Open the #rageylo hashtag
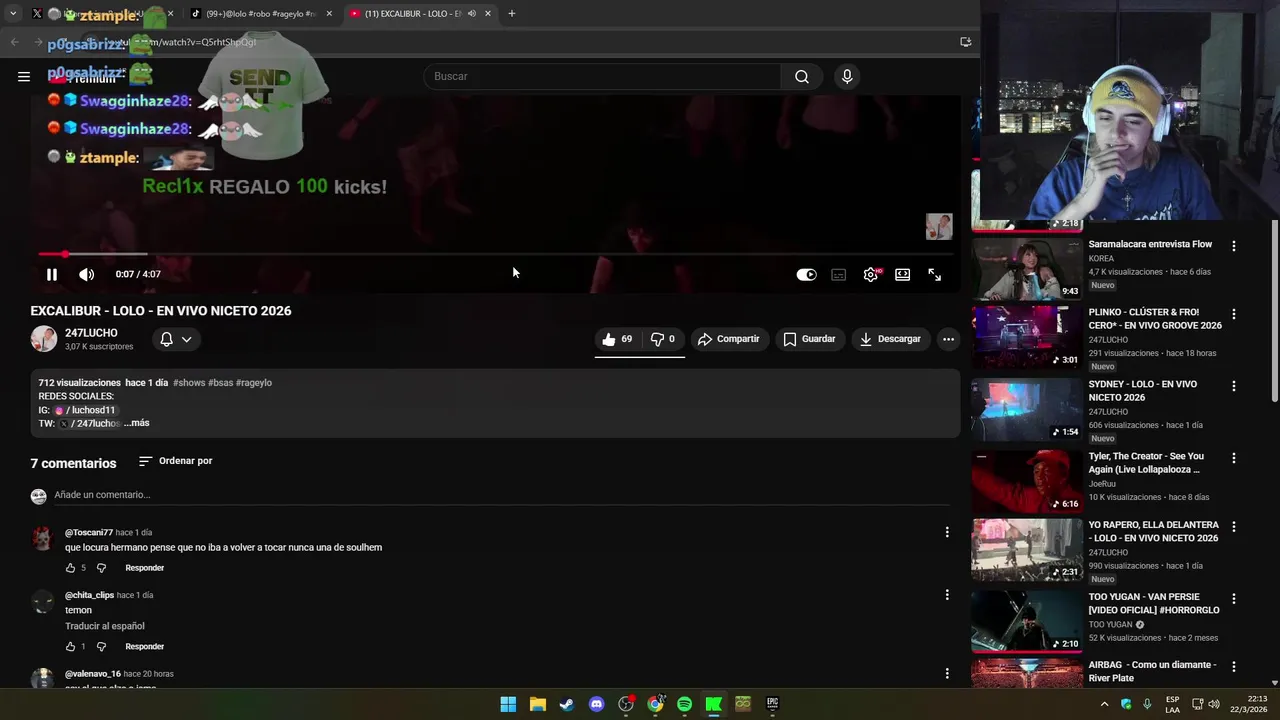The height and width of the screenshot is (720, 1280). 254,383
